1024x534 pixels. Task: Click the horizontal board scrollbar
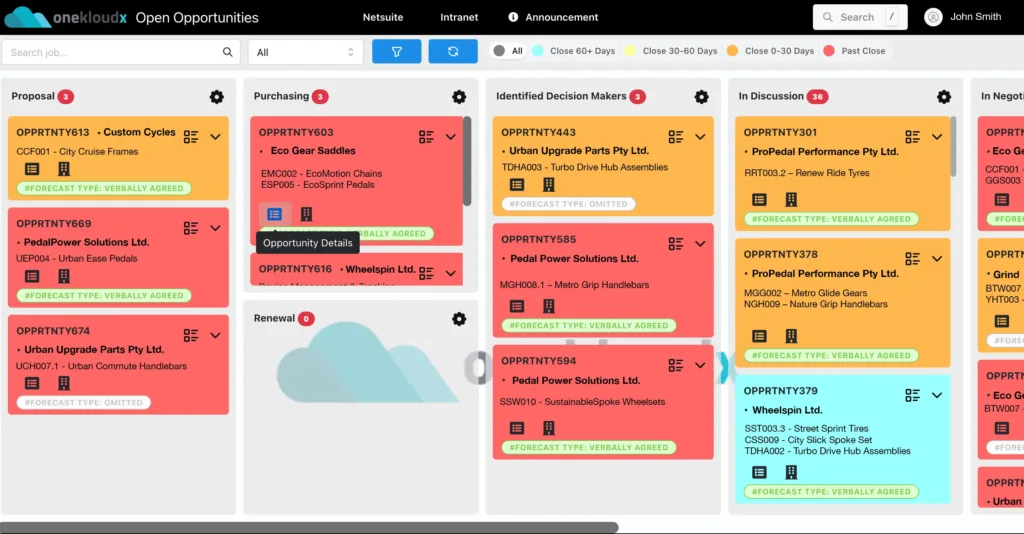click(x=309, y=527)
